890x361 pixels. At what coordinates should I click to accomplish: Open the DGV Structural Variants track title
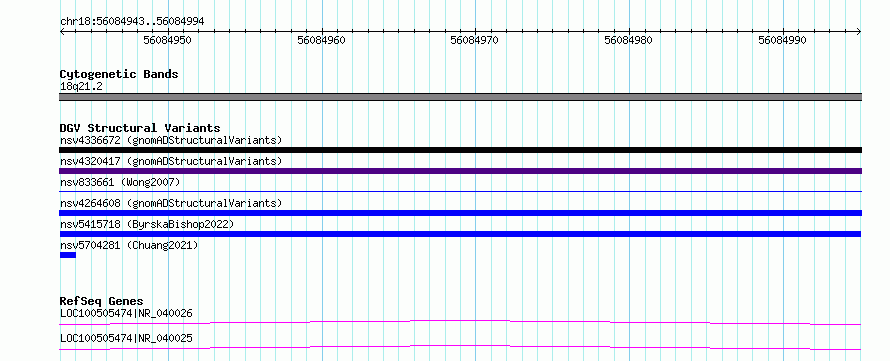point(140,128)
